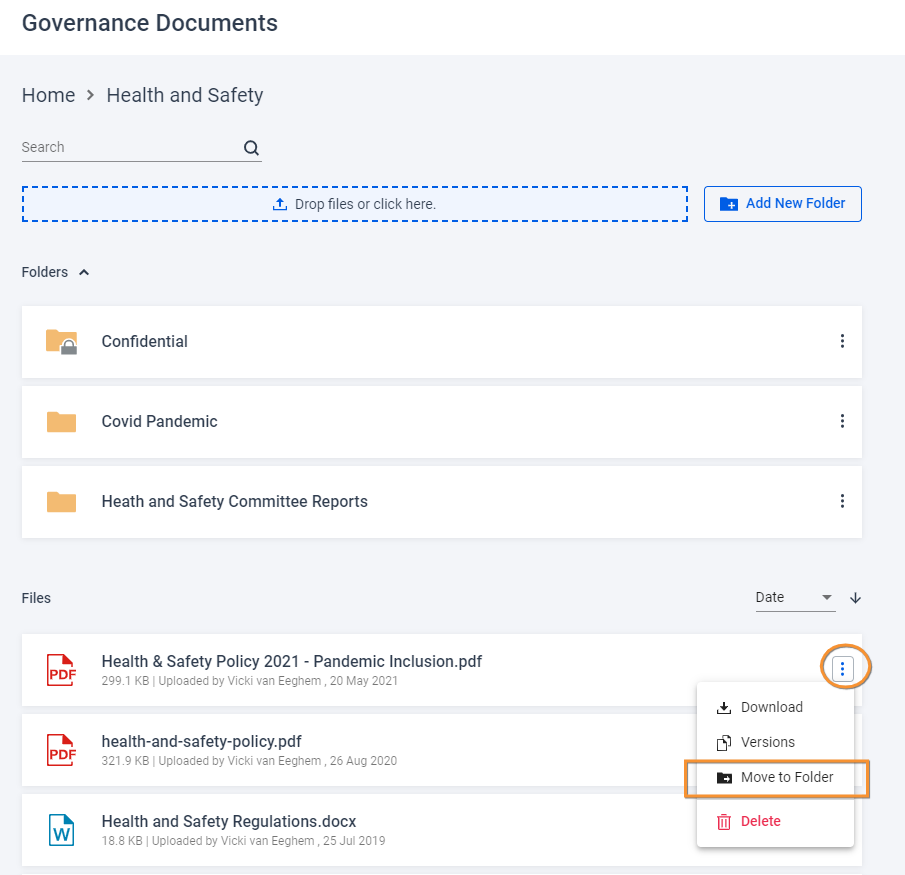The height and width of the screenshot is (875, 905).
Task: Click the kebab menu of Pandemic Inclusion file
Action: pyautogui.click(x=843, y=669)
